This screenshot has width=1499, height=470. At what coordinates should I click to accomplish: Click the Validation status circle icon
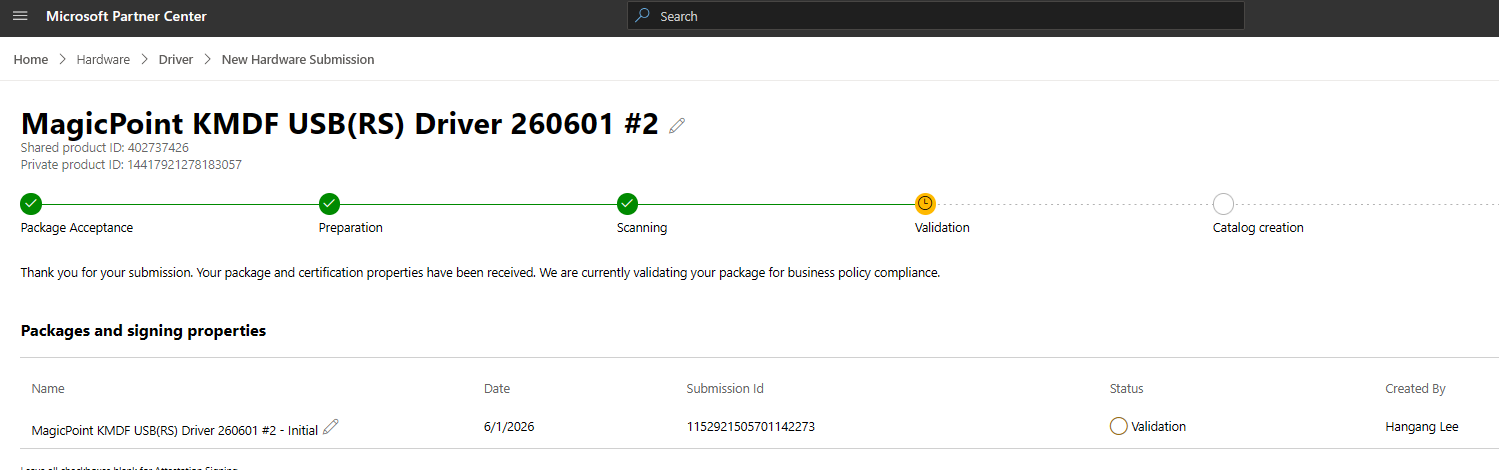pyautogui.click(x=1119, y=427)
